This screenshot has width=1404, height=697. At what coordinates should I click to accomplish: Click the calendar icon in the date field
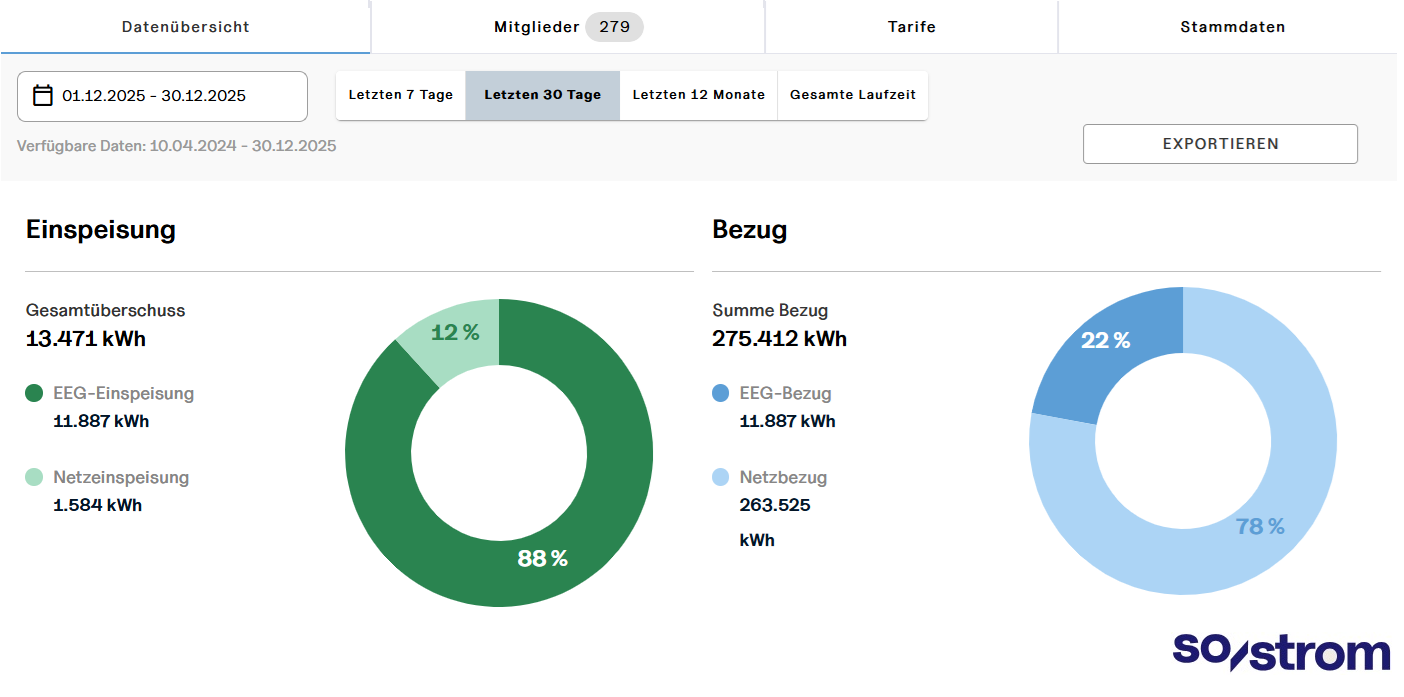(41, 95)
